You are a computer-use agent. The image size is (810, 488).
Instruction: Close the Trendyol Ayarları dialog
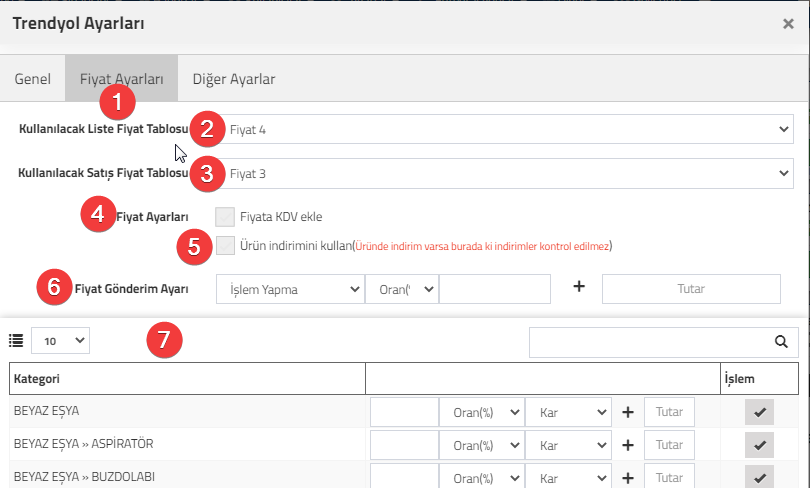pyautogui.click(x=788, y=24)
